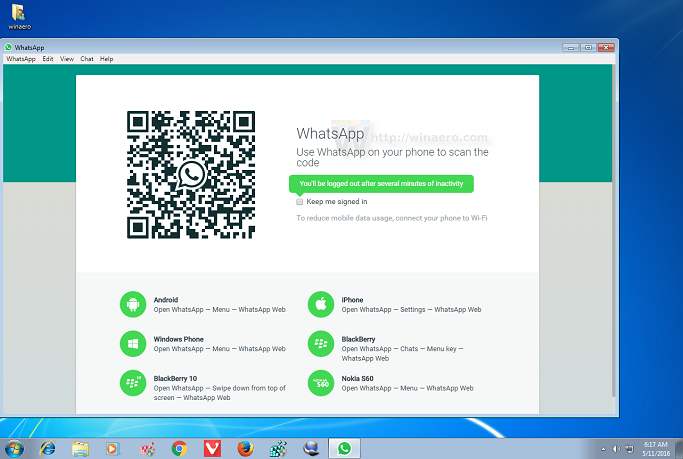
Task: Click the Nokia S60 icon
Action: click(x=320, y=382)
